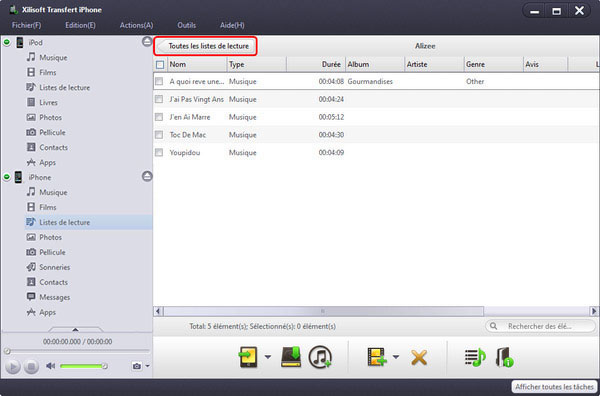The width and height of the screenshot is (600, 396).
Task: Check the J'en Ai Marre row
Action: [x=159, y=117]
